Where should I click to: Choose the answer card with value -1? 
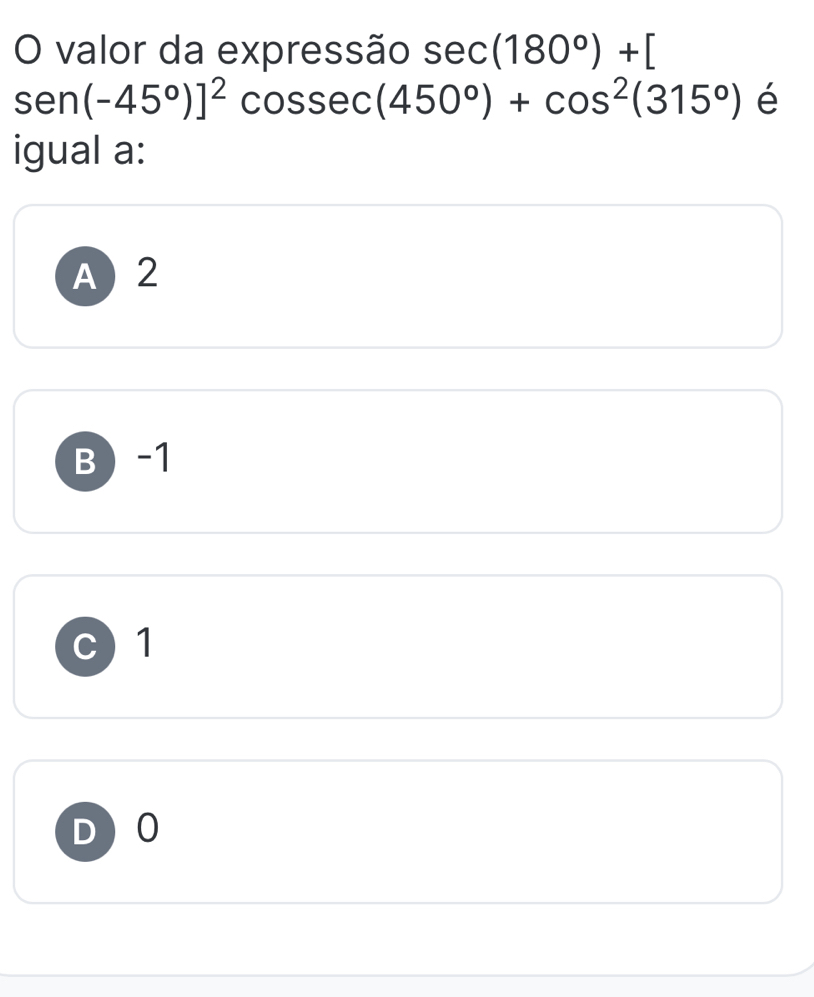coord(397,461)
